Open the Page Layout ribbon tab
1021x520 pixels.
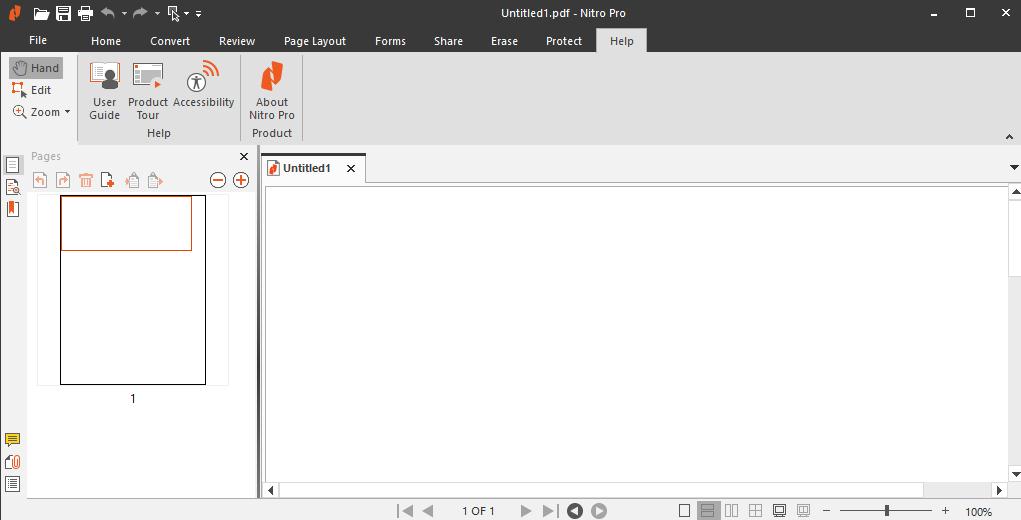[315, 41]
